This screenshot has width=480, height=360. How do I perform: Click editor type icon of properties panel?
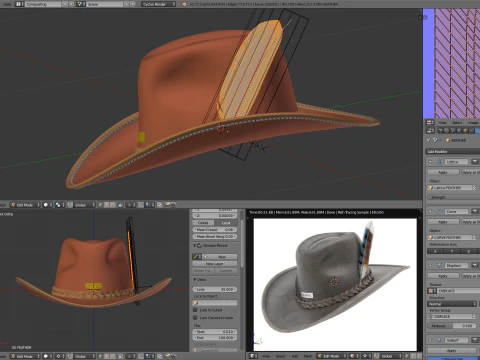click(430, 131)
